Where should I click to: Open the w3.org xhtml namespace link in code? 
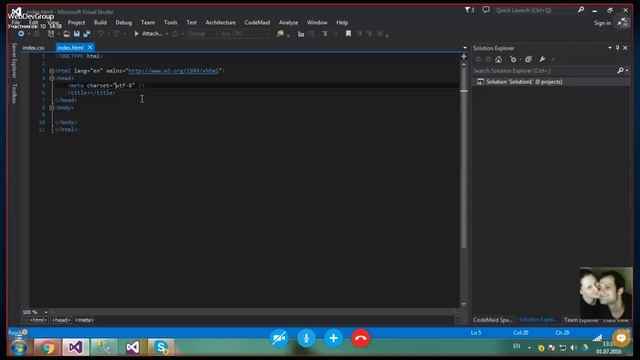(174, 71)
